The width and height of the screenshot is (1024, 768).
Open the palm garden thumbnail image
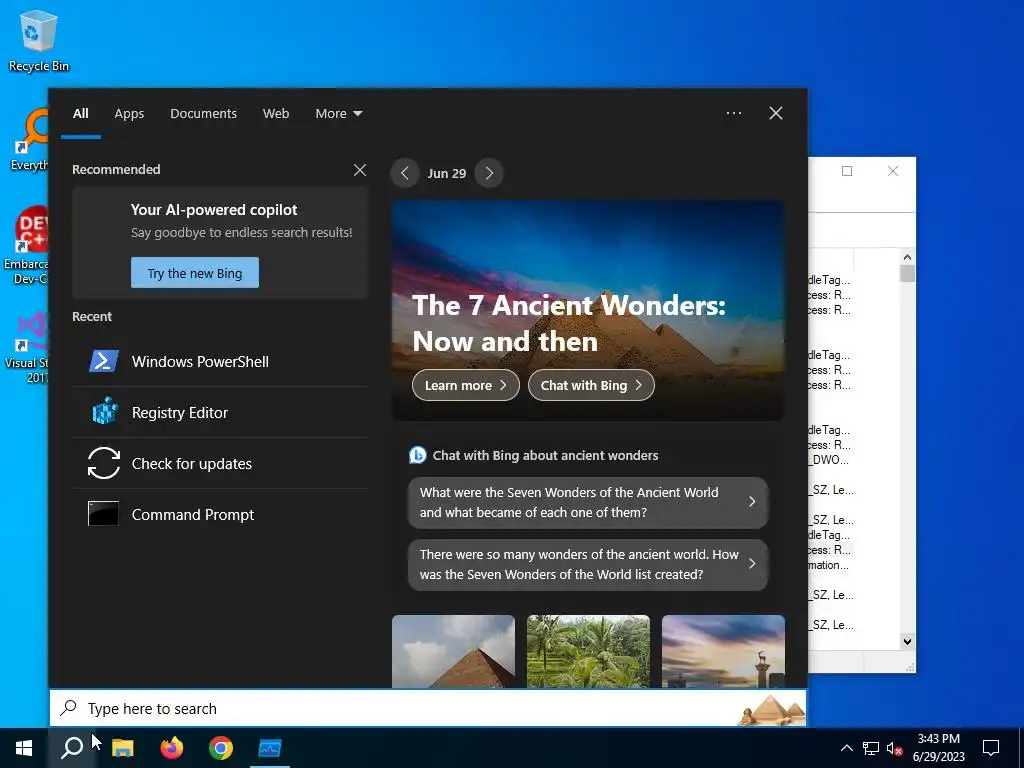tap(588, 651)
